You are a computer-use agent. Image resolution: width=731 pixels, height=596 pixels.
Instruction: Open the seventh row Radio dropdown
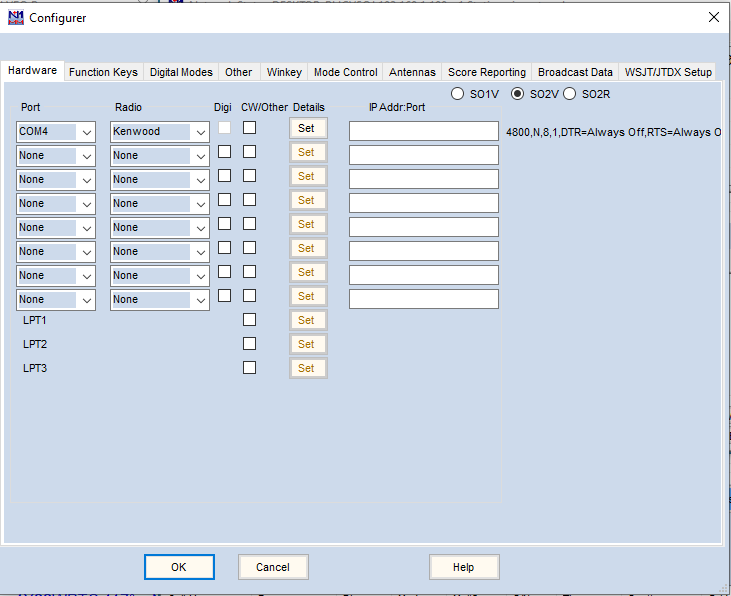pos(200,277)
